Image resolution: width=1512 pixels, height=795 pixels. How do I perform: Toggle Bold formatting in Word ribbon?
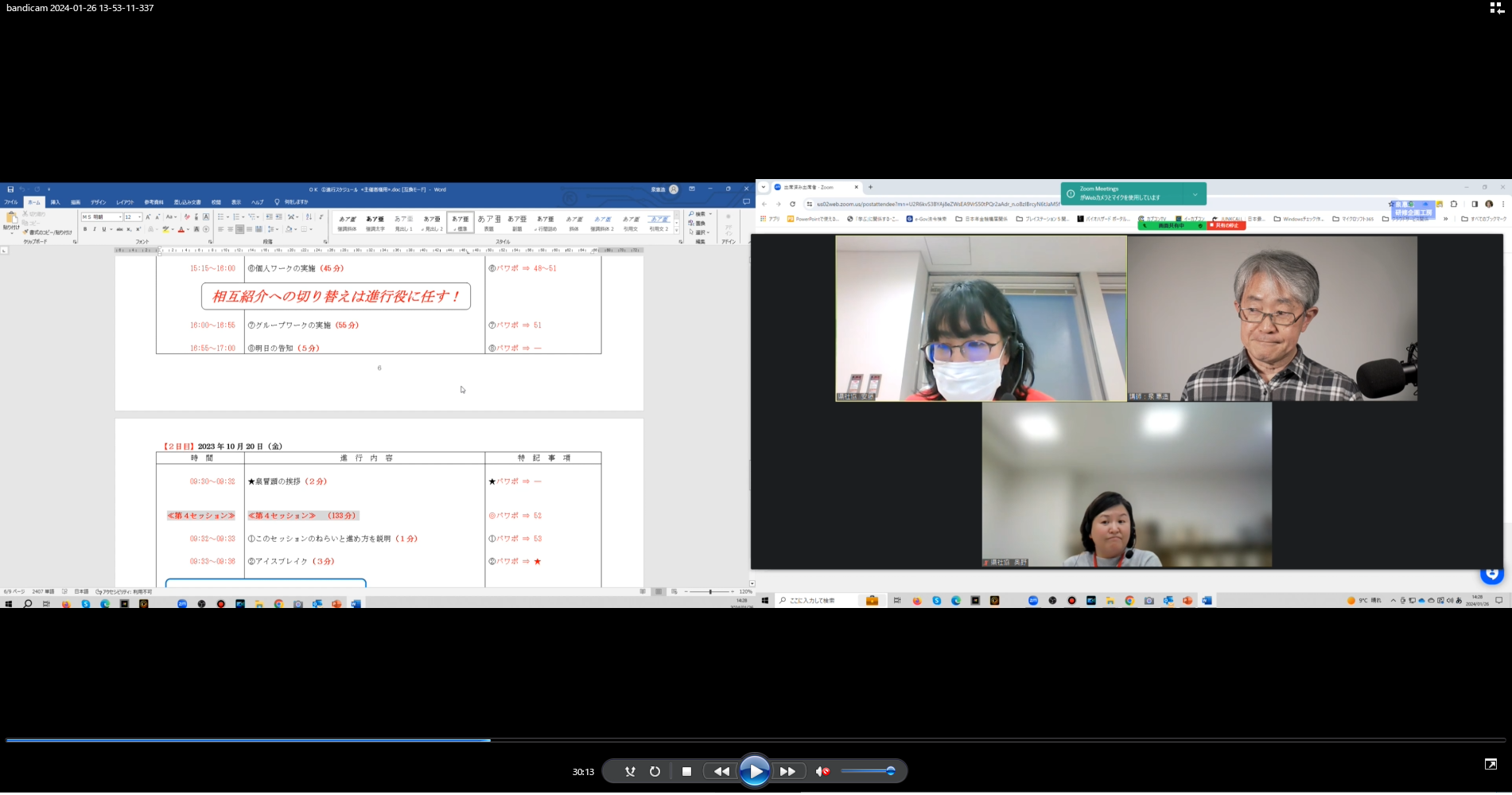(x=85, y=229)
